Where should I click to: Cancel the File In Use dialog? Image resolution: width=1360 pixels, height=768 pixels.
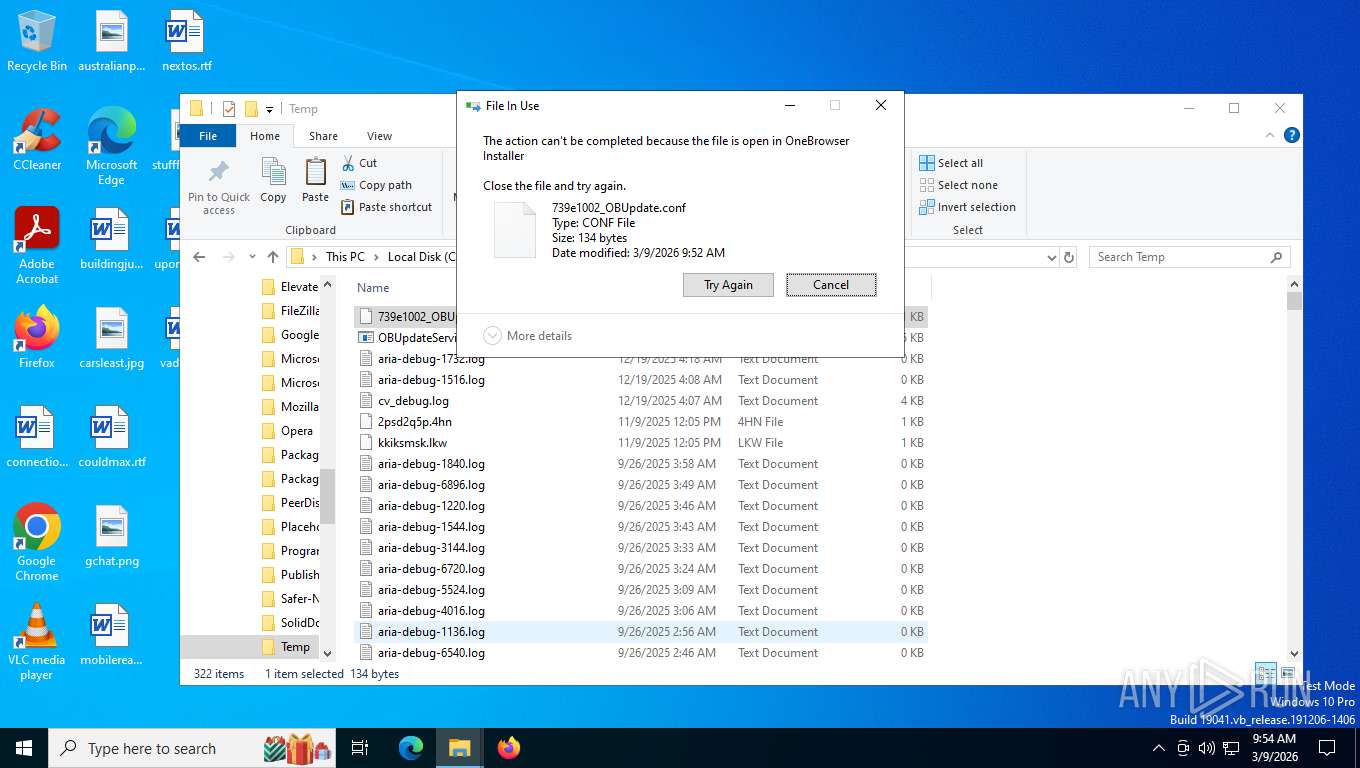pos(831,285)
